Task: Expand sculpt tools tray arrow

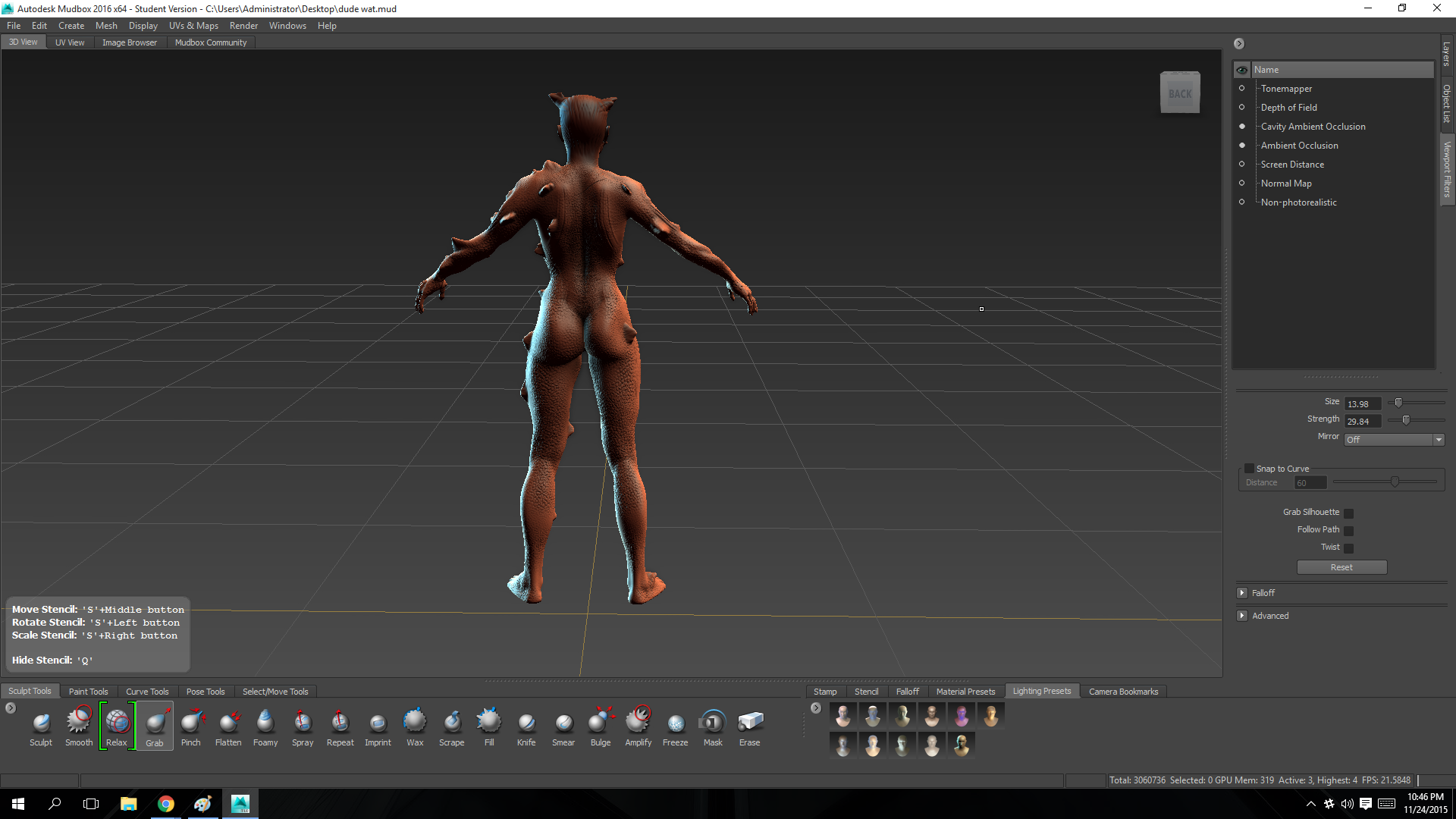Action: click(11, 708)
